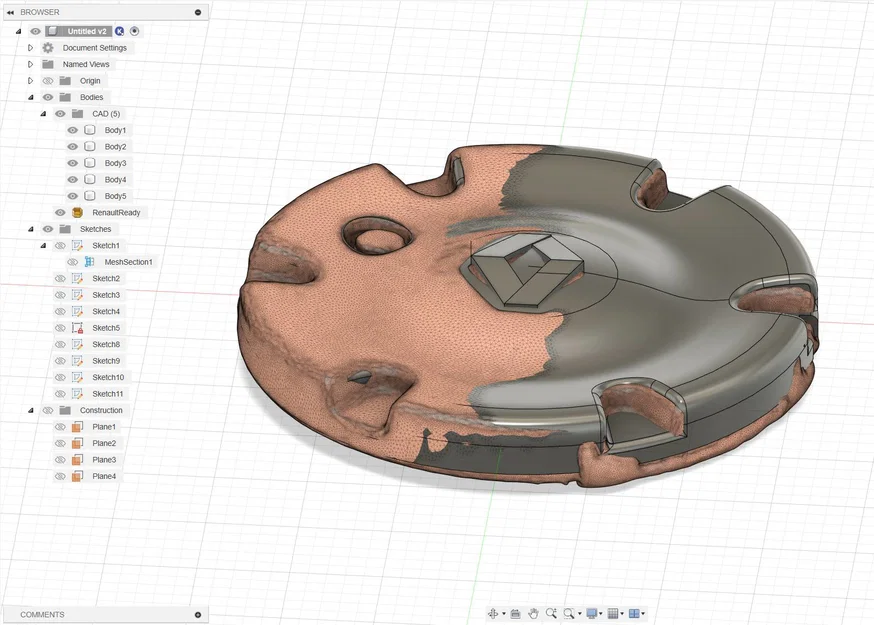
Task: Collapse the Sketches folder
Action: click(31, 229)
